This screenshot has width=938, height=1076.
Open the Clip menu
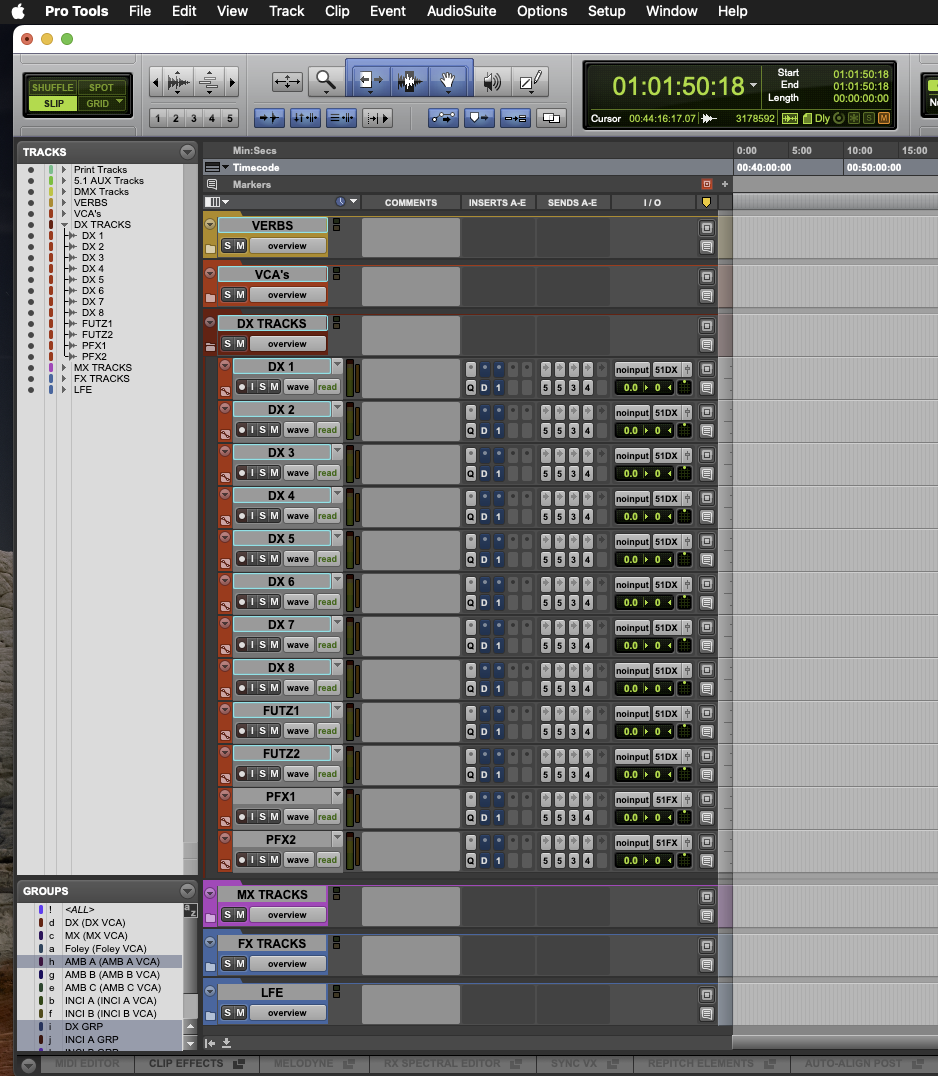pyautogui.click(x=337, y=11)
